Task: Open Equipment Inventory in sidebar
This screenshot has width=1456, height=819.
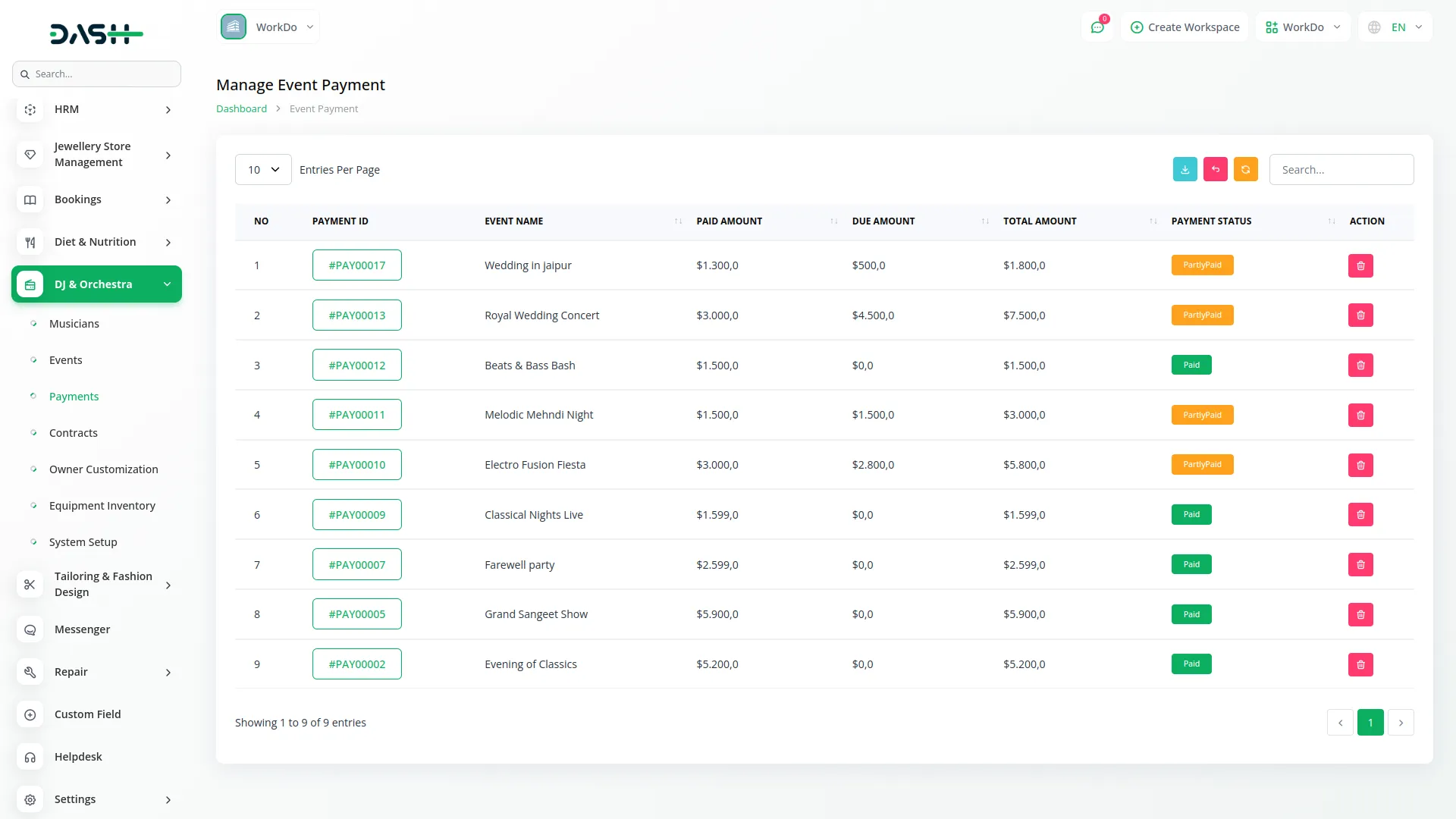Action: coord(102,506)
